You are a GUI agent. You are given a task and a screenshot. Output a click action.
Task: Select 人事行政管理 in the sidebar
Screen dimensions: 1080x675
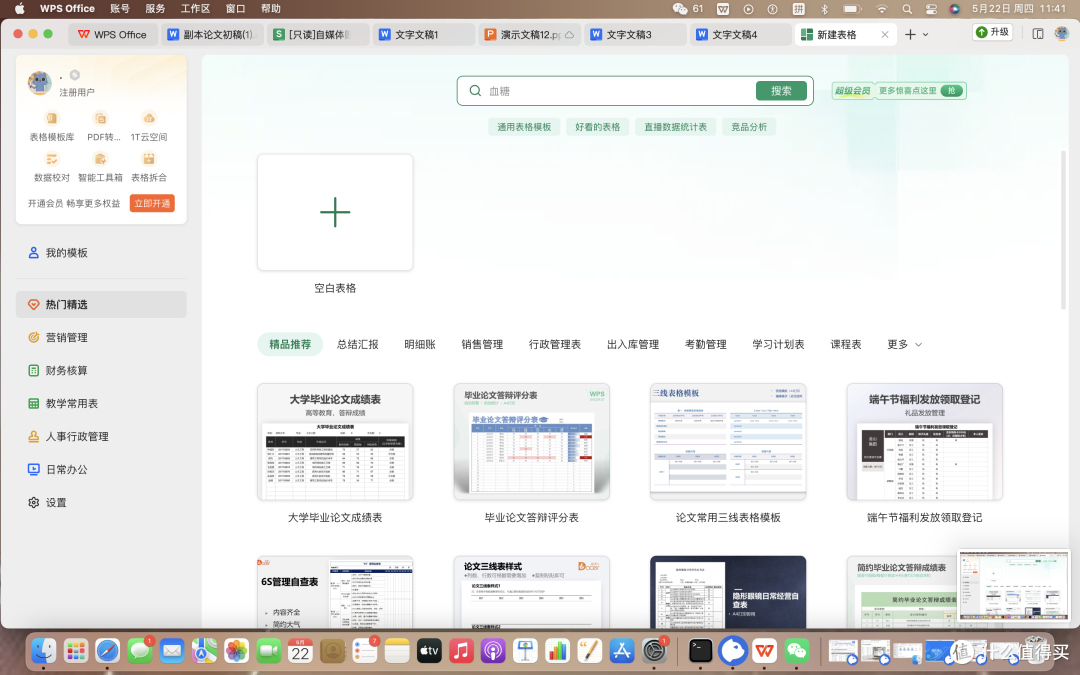pos(101,437)
